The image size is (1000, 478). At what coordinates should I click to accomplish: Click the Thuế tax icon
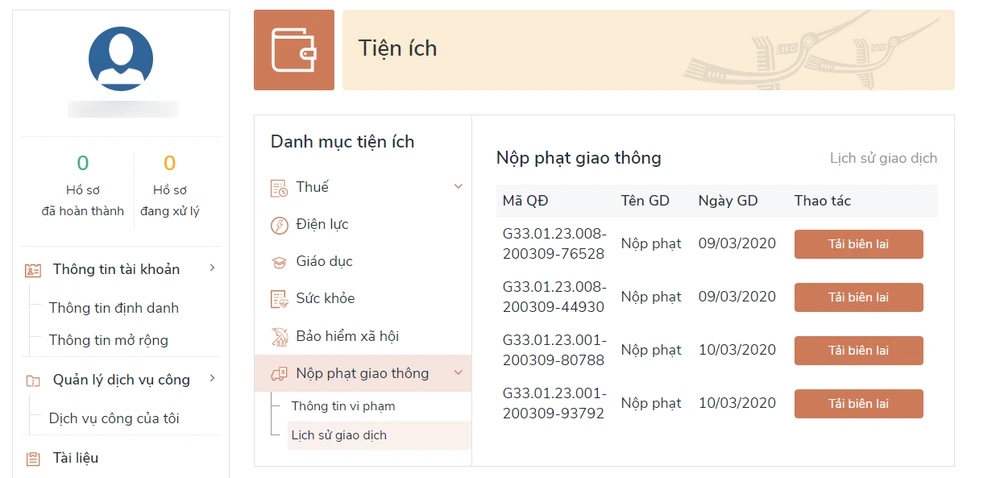pos(279,188)
